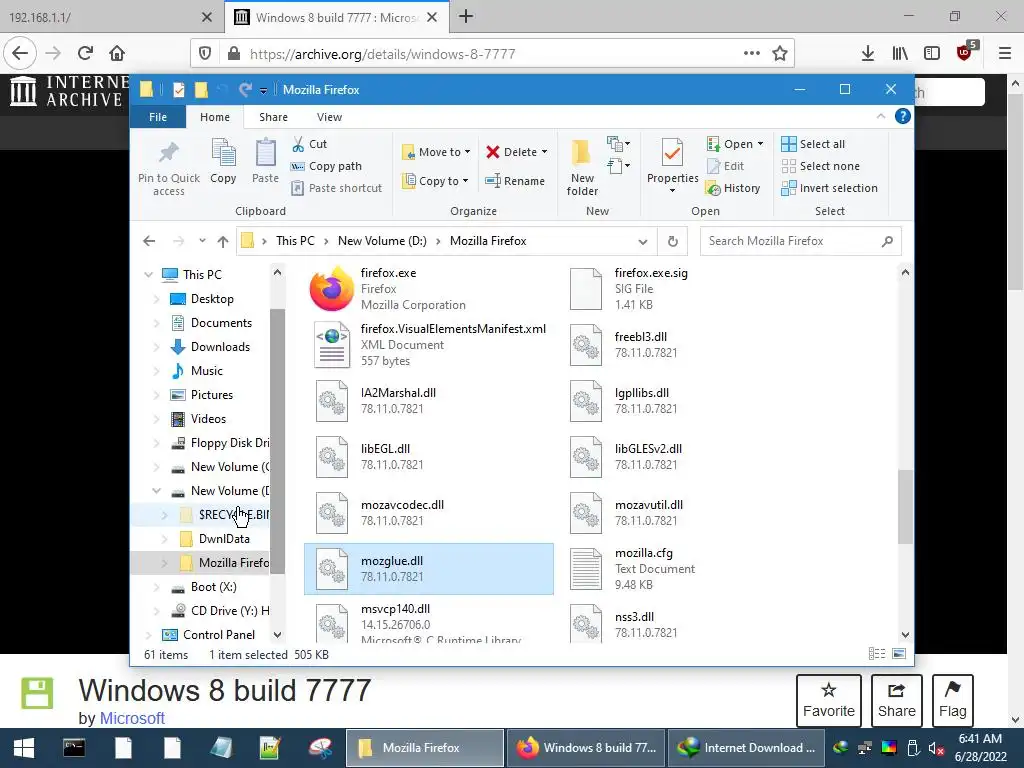Click the Edit command in ribbon

coord(726,166)
